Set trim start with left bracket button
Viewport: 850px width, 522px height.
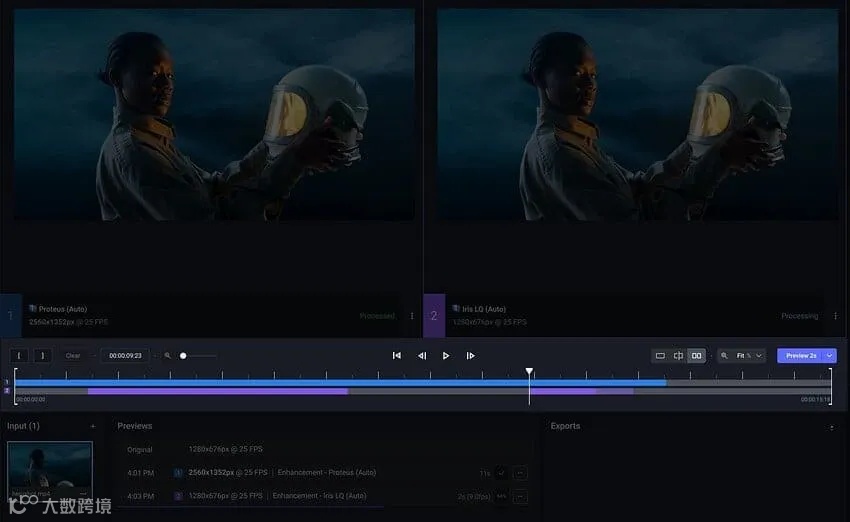tap(19, 356)
